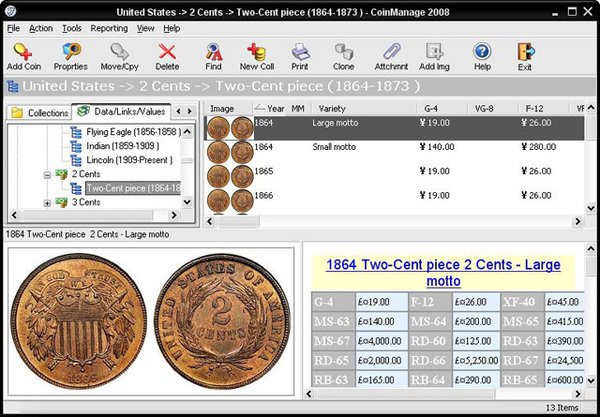The image size is (600, 417).
Task: Clone the selected coin
Action: pos(344,56)
